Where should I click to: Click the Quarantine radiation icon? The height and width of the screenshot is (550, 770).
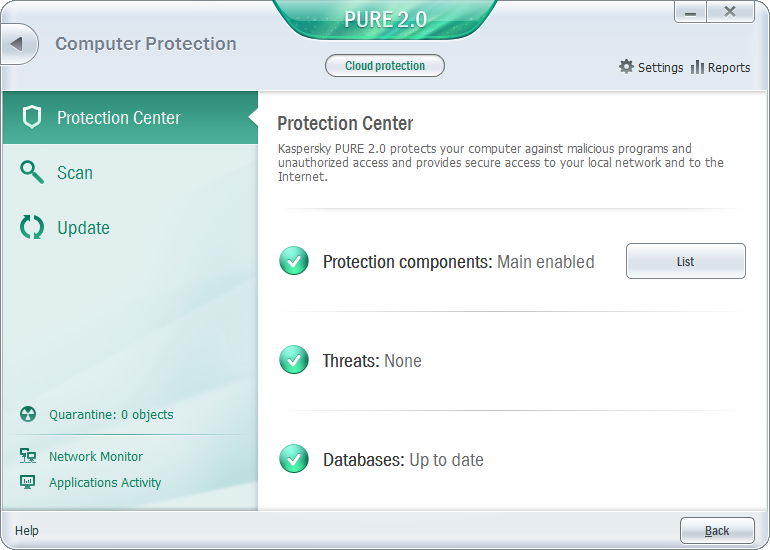coord(28,414)
